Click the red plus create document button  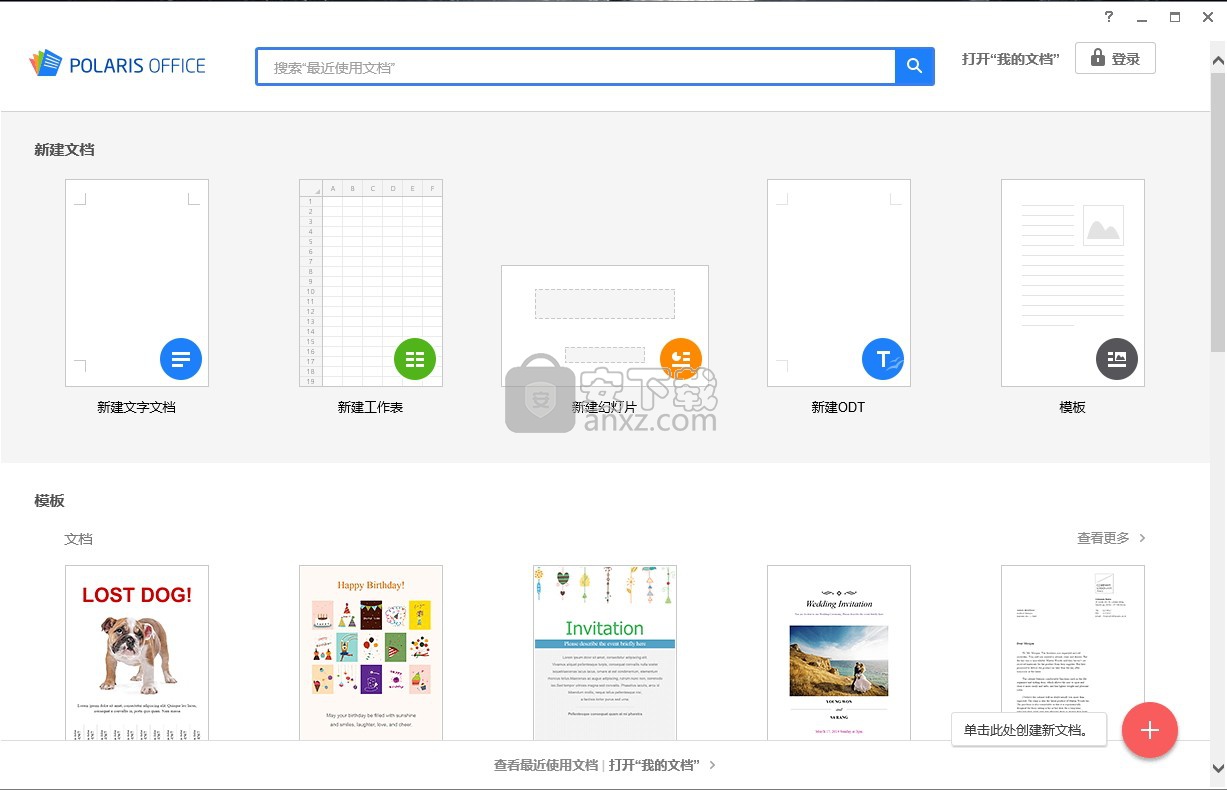pos(1150,730)
